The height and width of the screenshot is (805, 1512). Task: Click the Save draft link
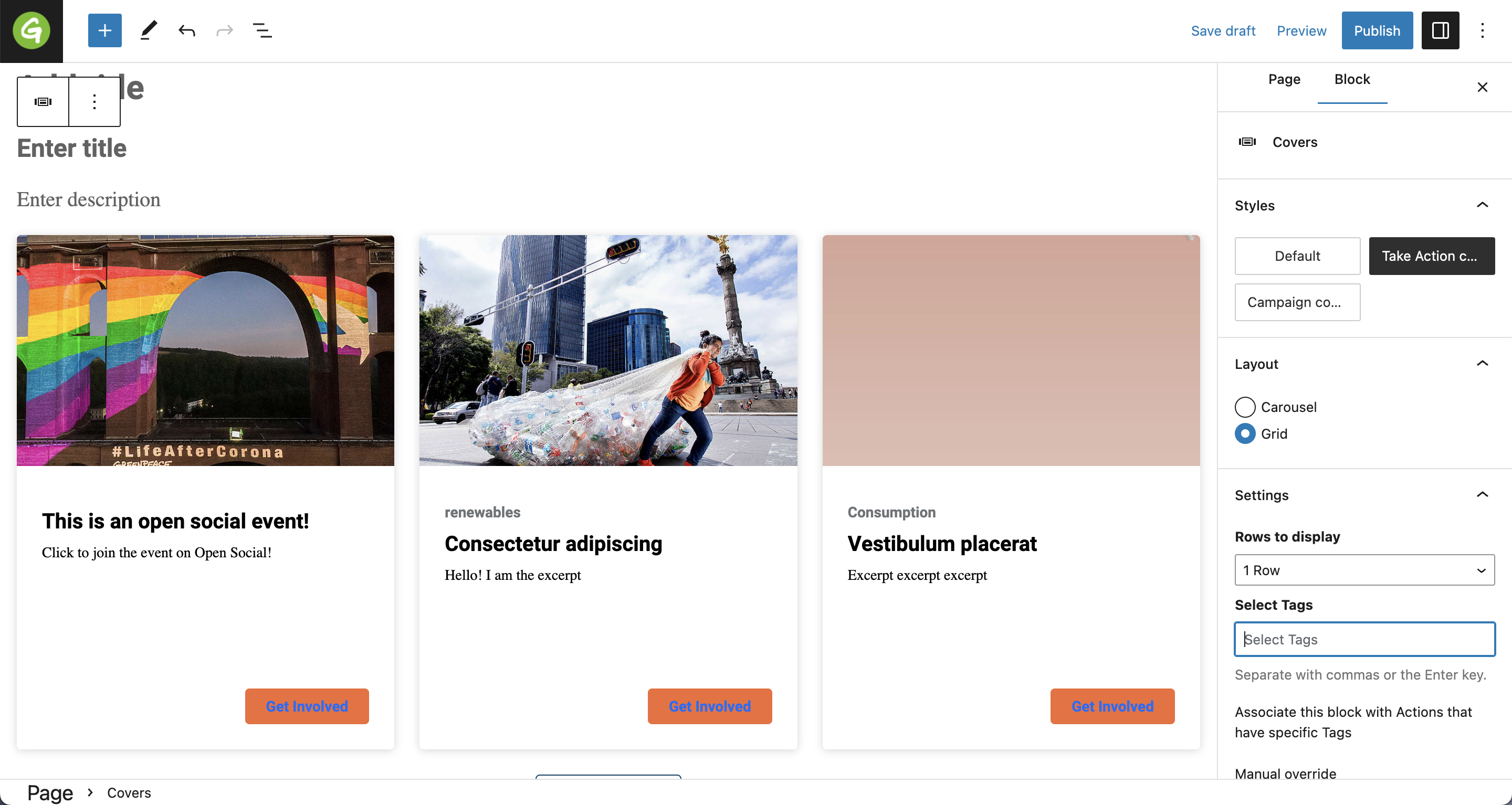click(x=1223, y=30)
